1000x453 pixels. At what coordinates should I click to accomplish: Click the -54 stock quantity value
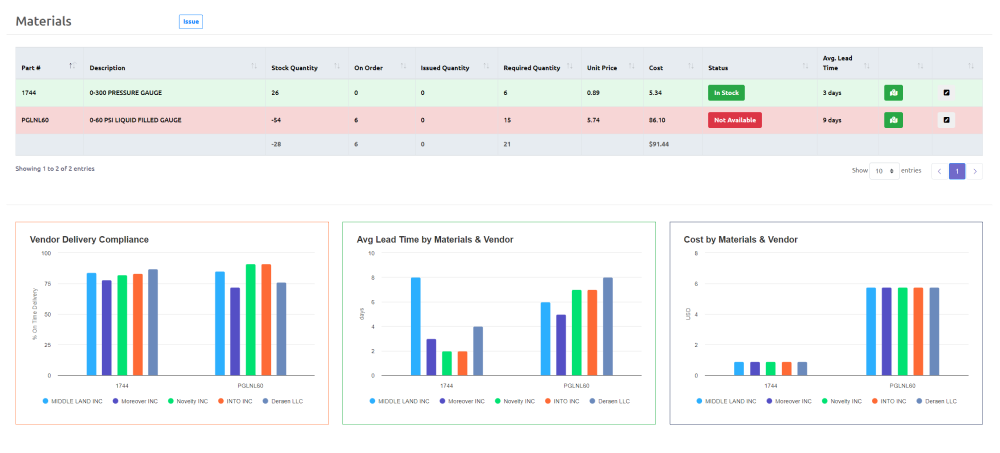277,119
